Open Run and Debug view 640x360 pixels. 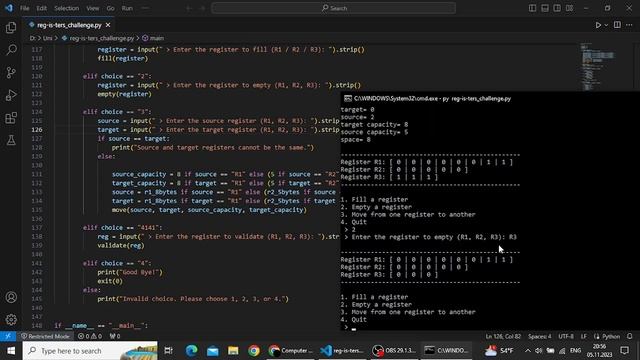pyautogui.click(x=11, y=95)
